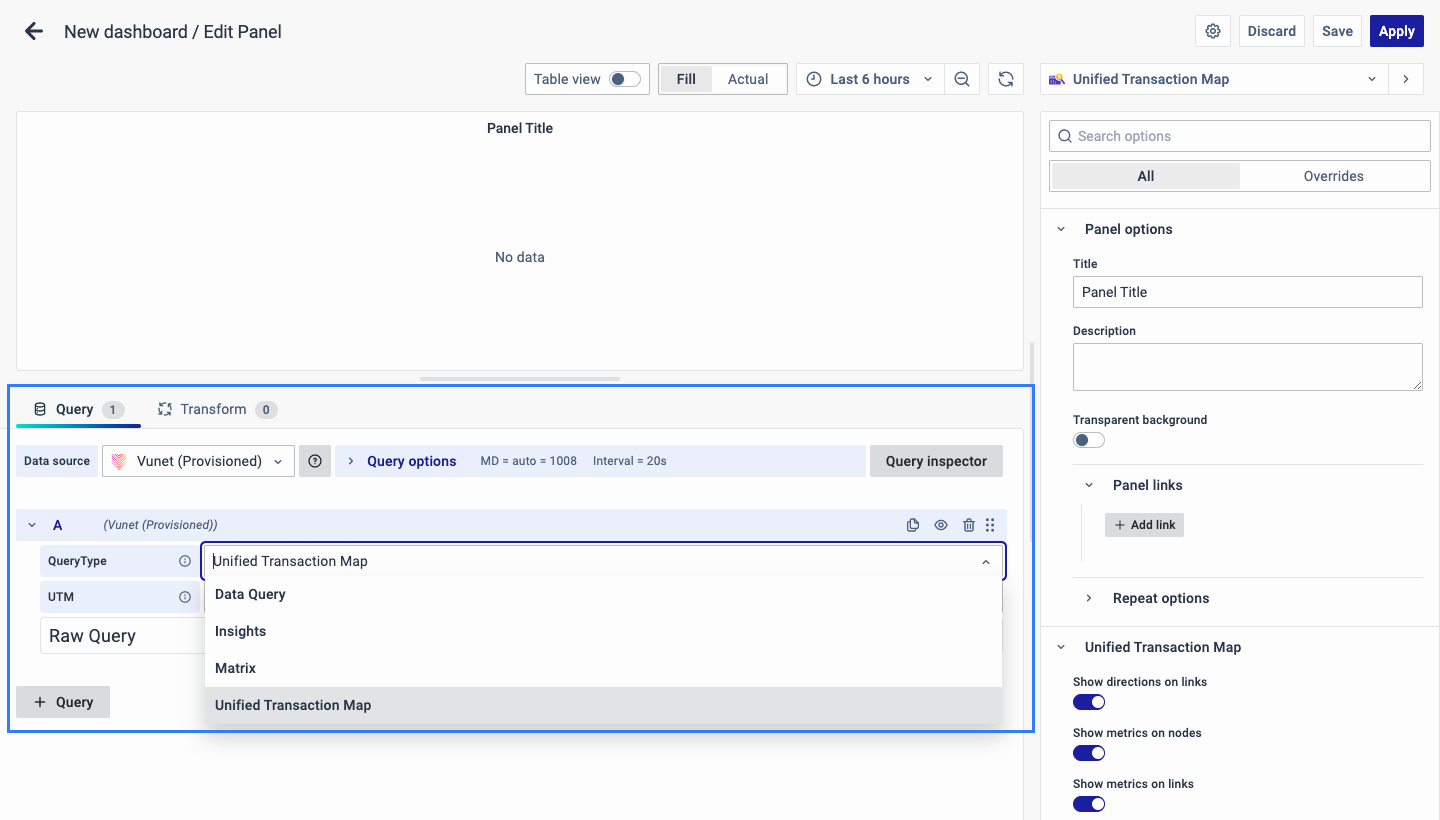Open the Overrides tab in panel options
The width and height of the screenshot is (1440, 820).
point(1333,175)
